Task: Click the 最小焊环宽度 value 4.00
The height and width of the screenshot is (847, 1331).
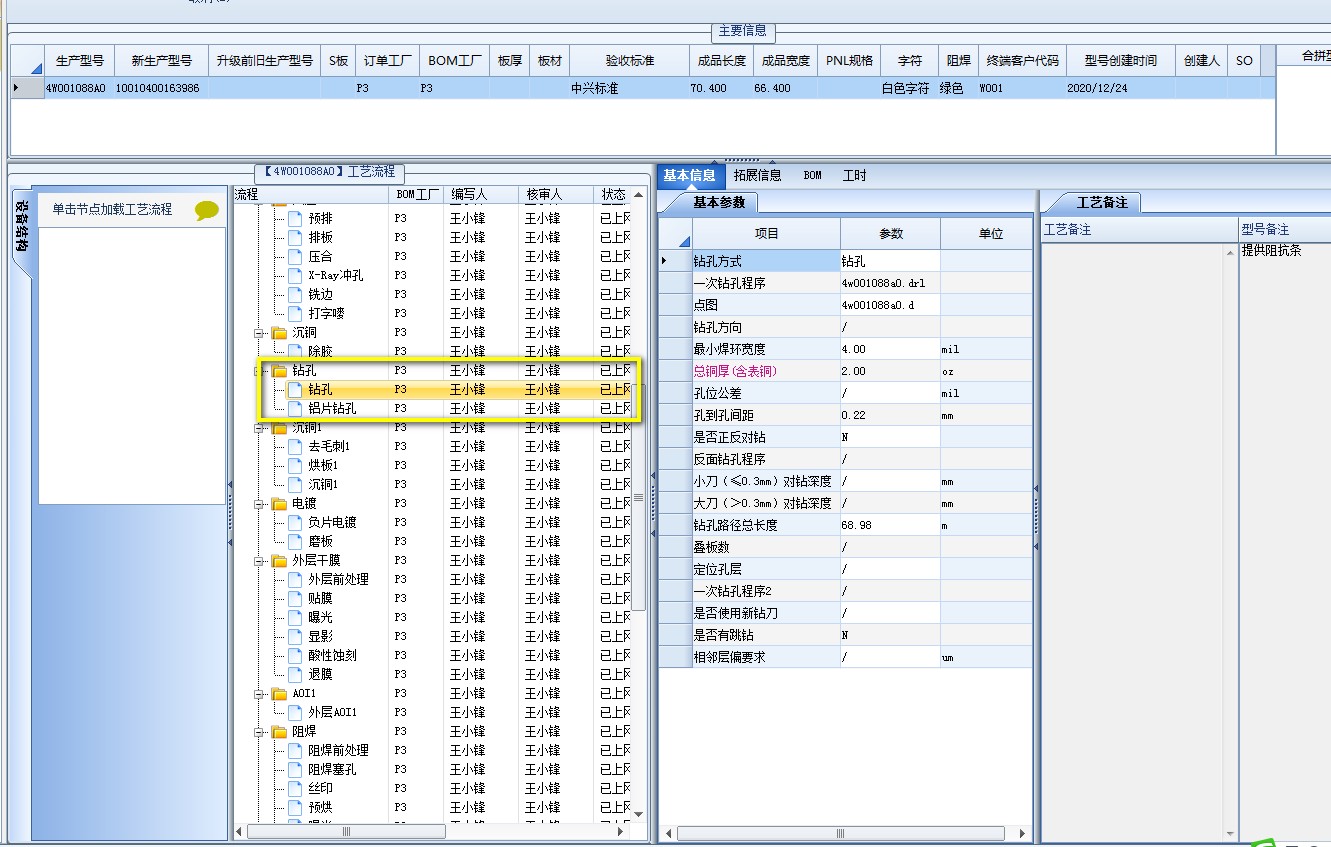Action: 890,349
